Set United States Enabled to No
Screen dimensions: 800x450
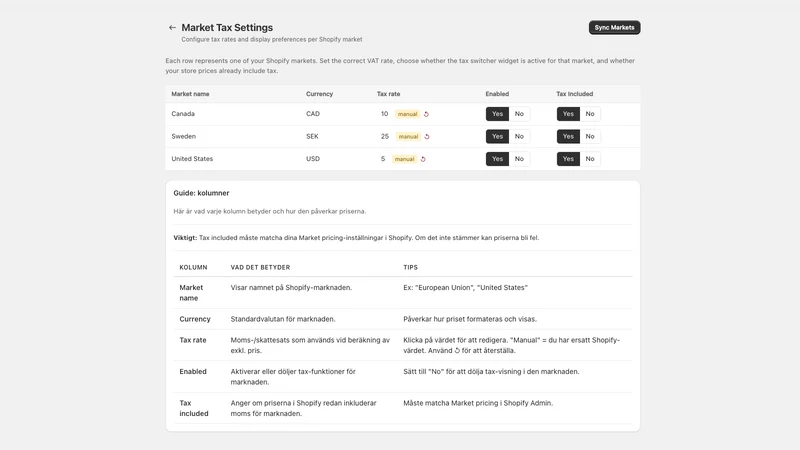tap(519, 159)
